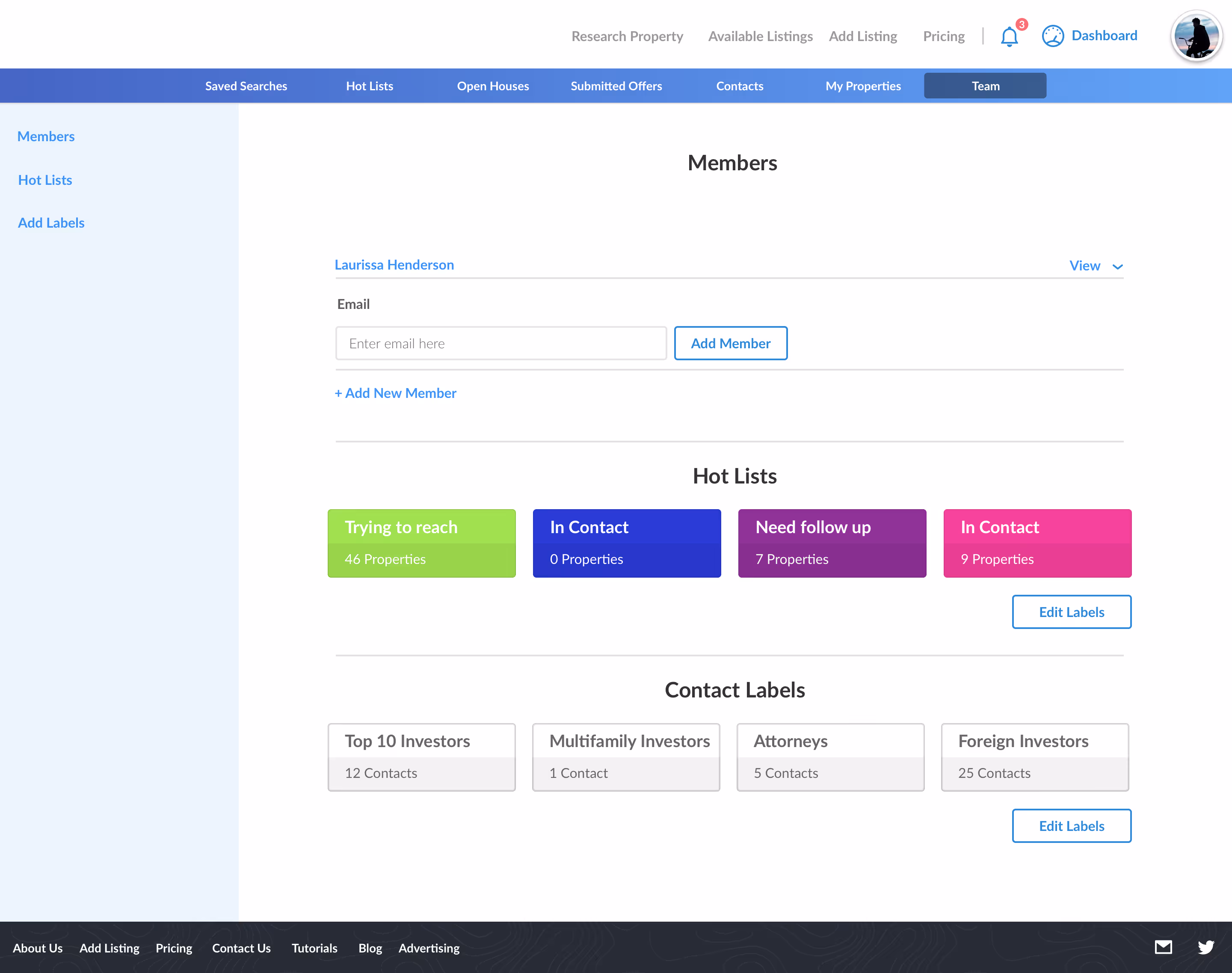Open the user profile avatar
This screenshot has height=973, width=1232.
1196,36
